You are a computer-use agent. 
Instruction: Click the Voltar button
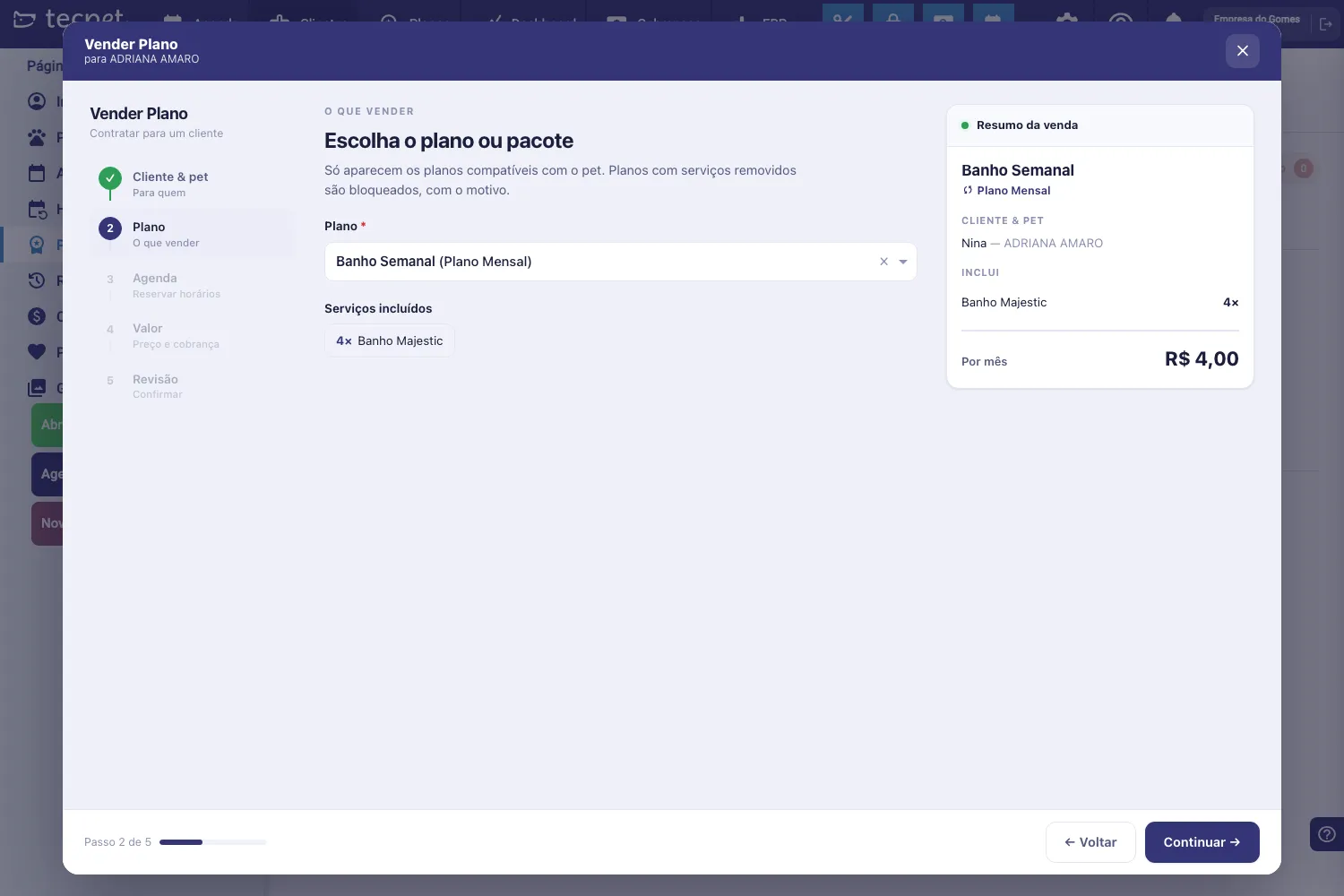pos(1090,842)
